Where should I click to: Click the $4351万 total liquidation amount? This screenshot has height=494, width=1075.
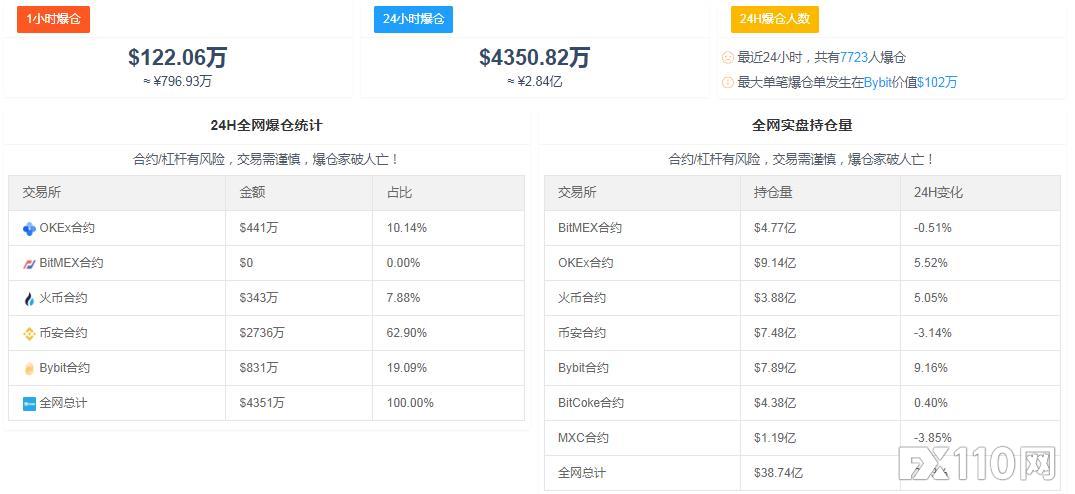tap(262, 403)
